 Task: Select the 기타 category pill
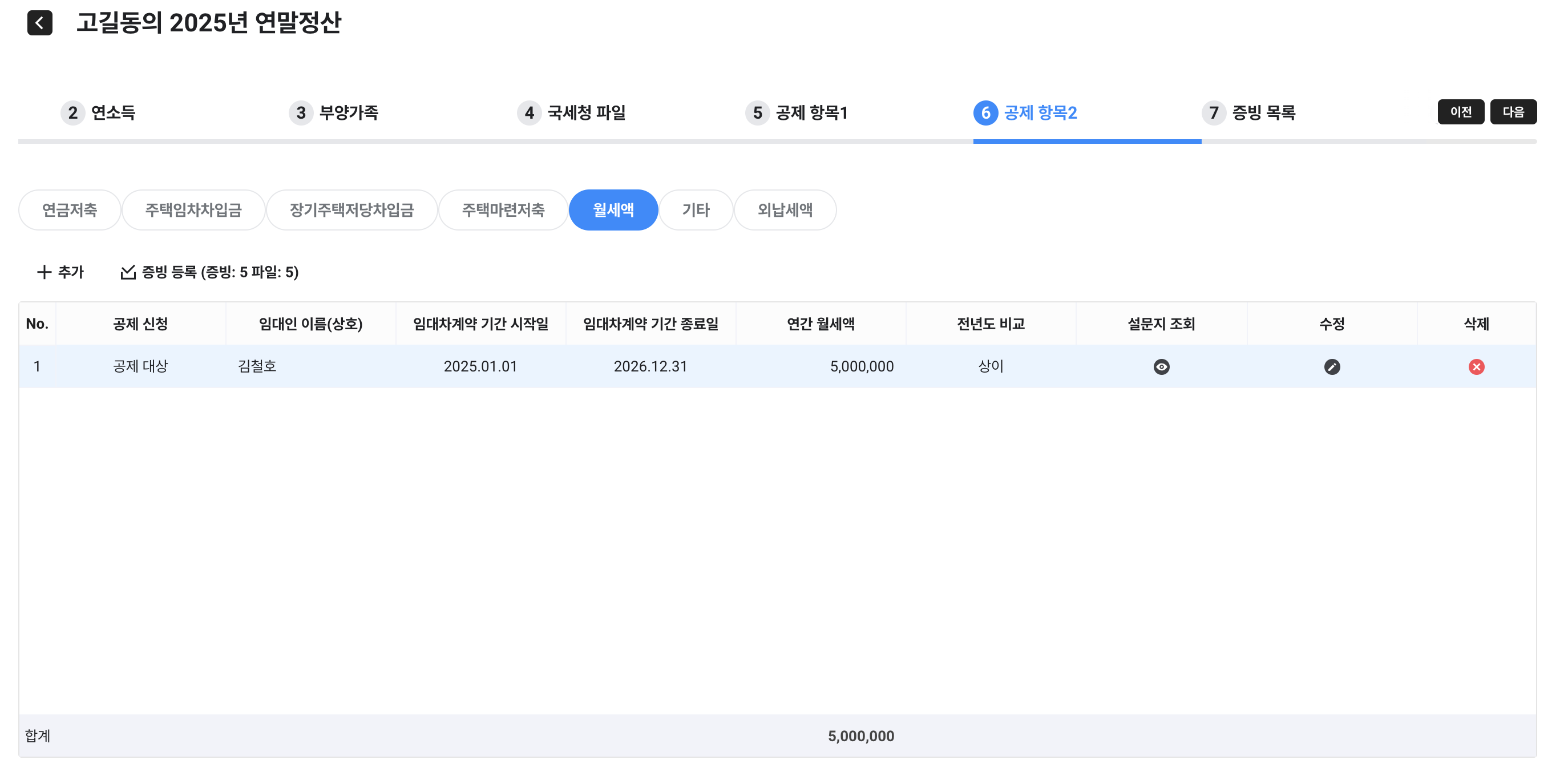(695, 210)
